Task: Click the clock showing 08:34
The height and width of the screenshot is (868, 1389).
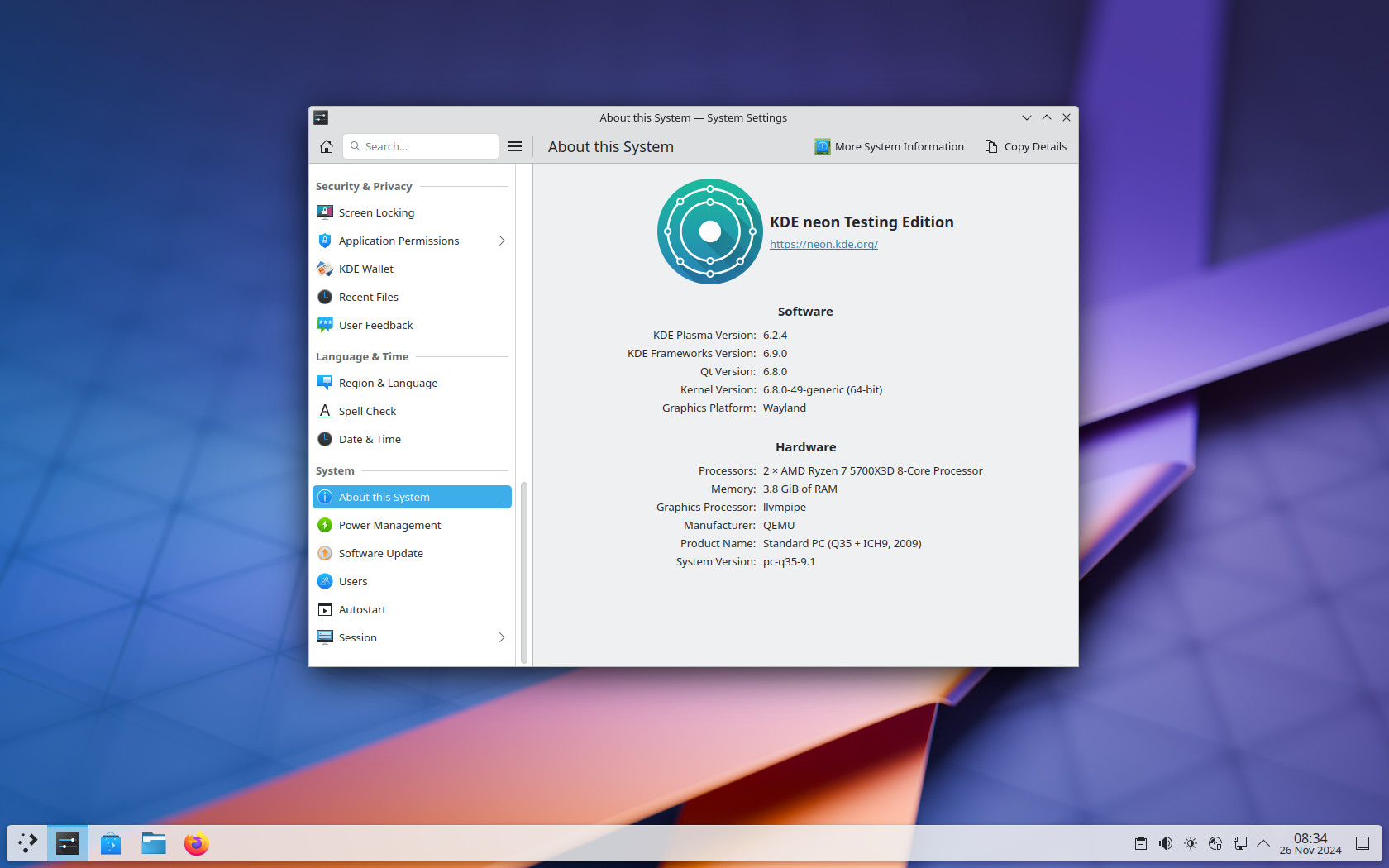Action: coord(1310,843)
